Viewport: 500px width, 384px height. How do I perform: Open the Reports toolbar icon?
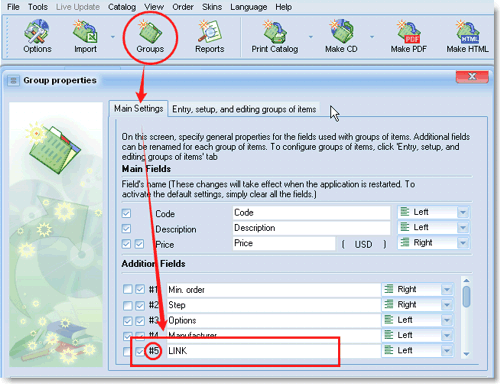(x=210, y=36)
